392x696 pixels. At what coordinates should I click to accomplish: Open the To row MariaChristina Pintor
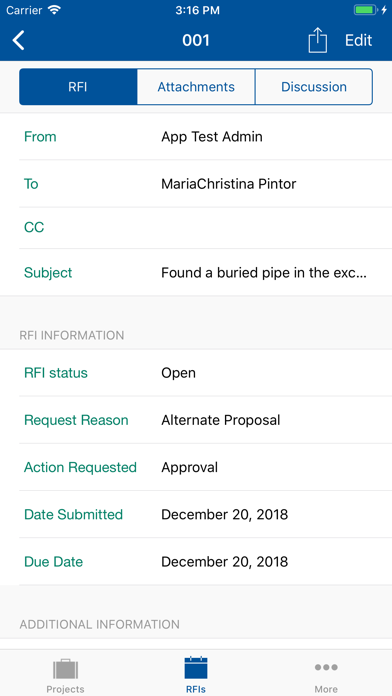click(206, 184)
